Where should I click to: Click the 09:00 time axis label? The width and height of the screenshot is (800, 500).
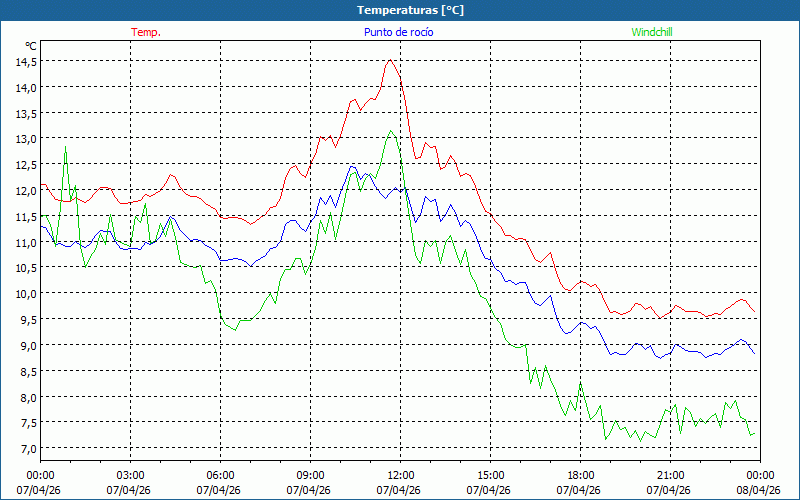tap(310, 474)
